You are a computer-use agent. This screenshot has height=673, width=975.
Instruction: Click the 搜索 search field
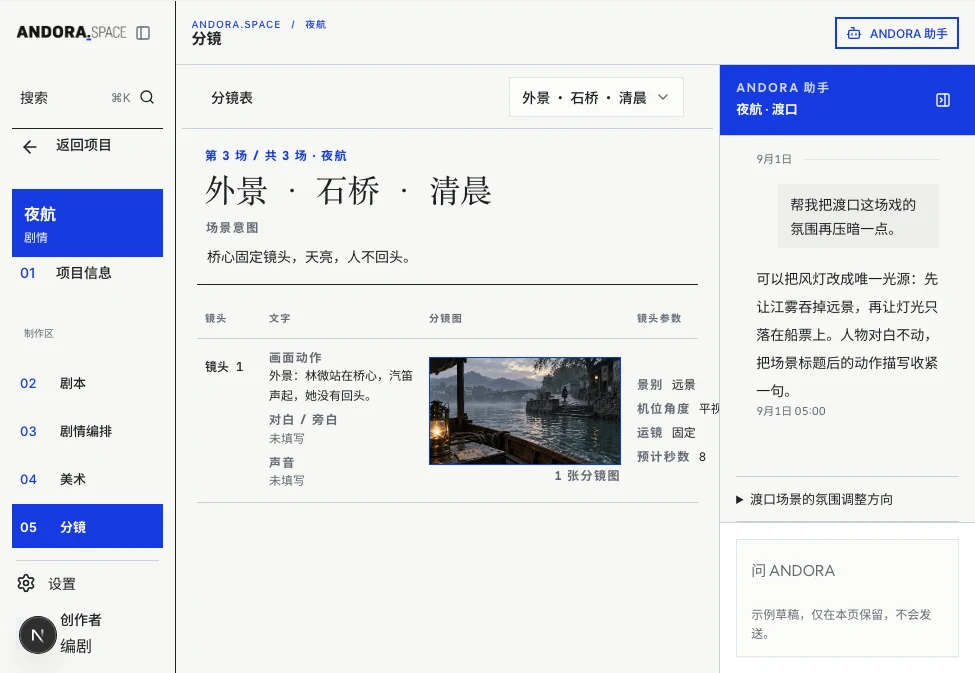[87, 97]
